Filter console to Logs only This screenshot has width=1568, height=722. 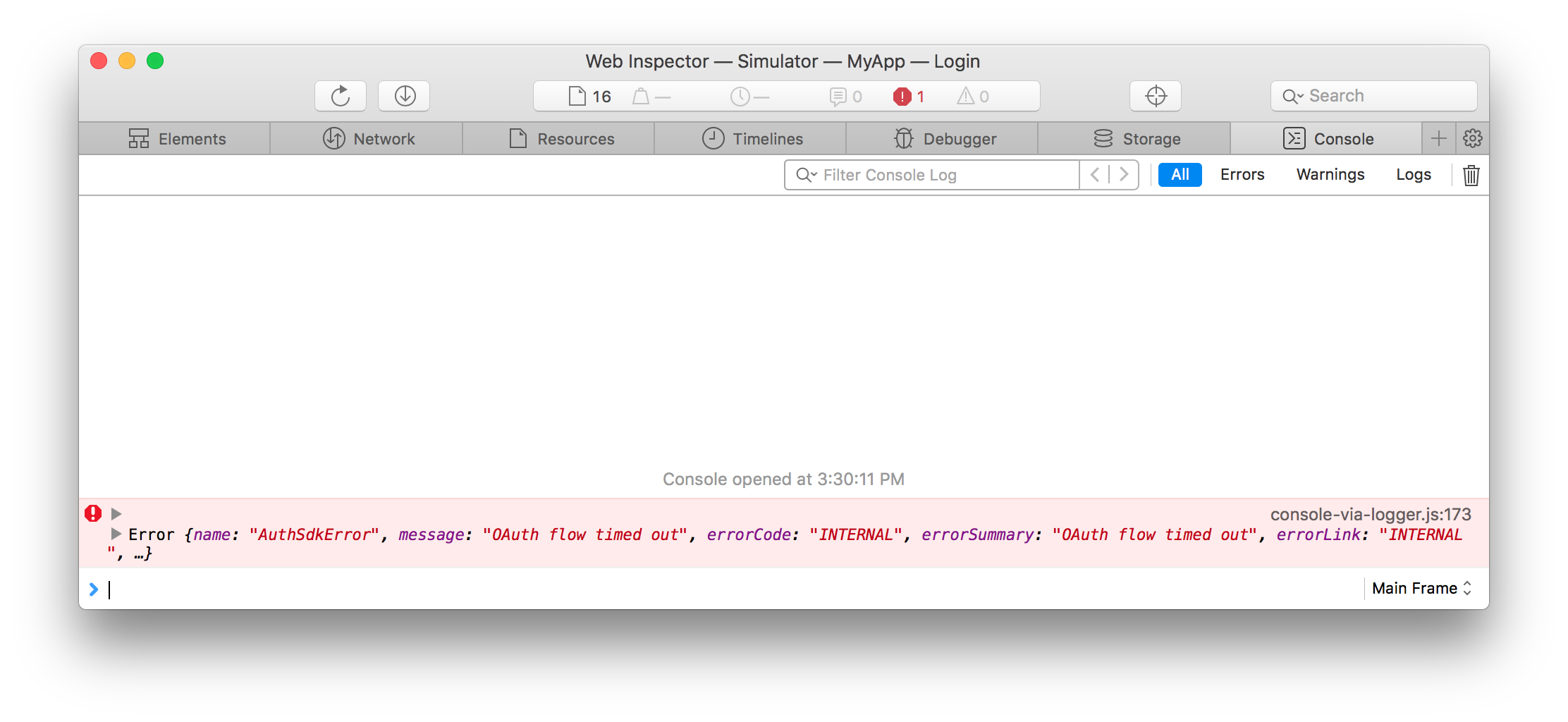pos(1413,175)
